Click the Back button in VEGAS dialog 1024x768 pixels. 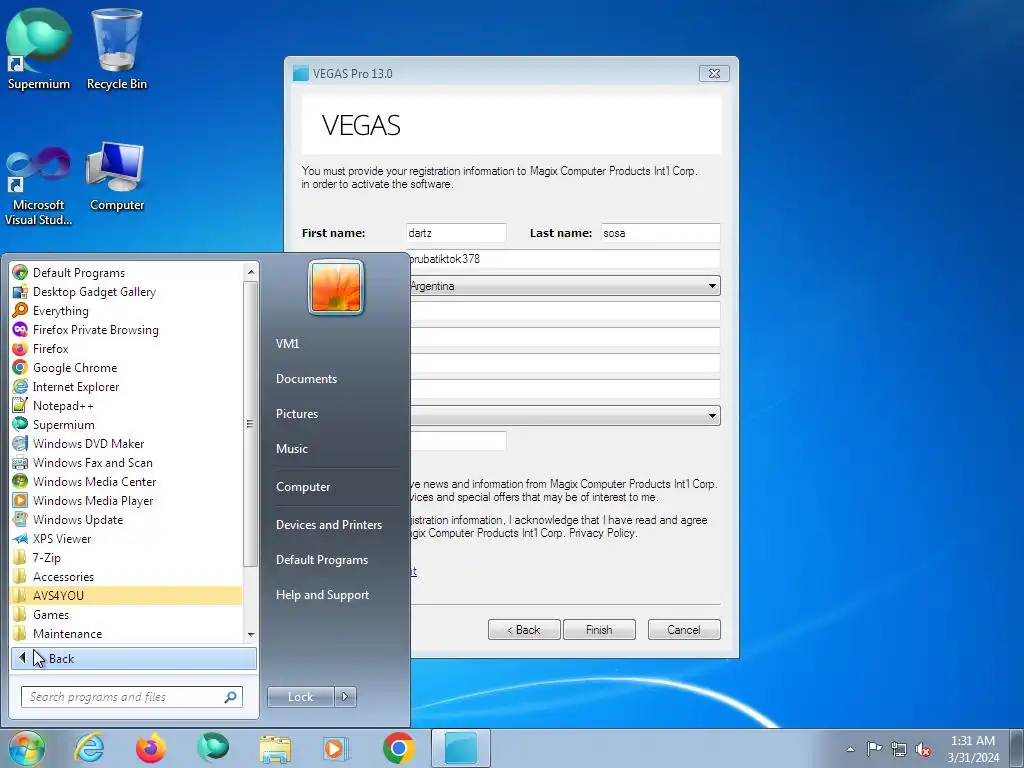pos(524,630)
